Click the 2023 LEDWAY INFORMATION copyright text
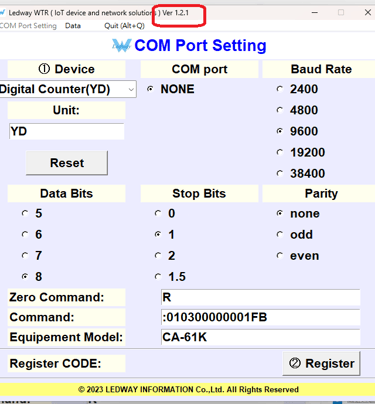375x404 pixels. 188,389
